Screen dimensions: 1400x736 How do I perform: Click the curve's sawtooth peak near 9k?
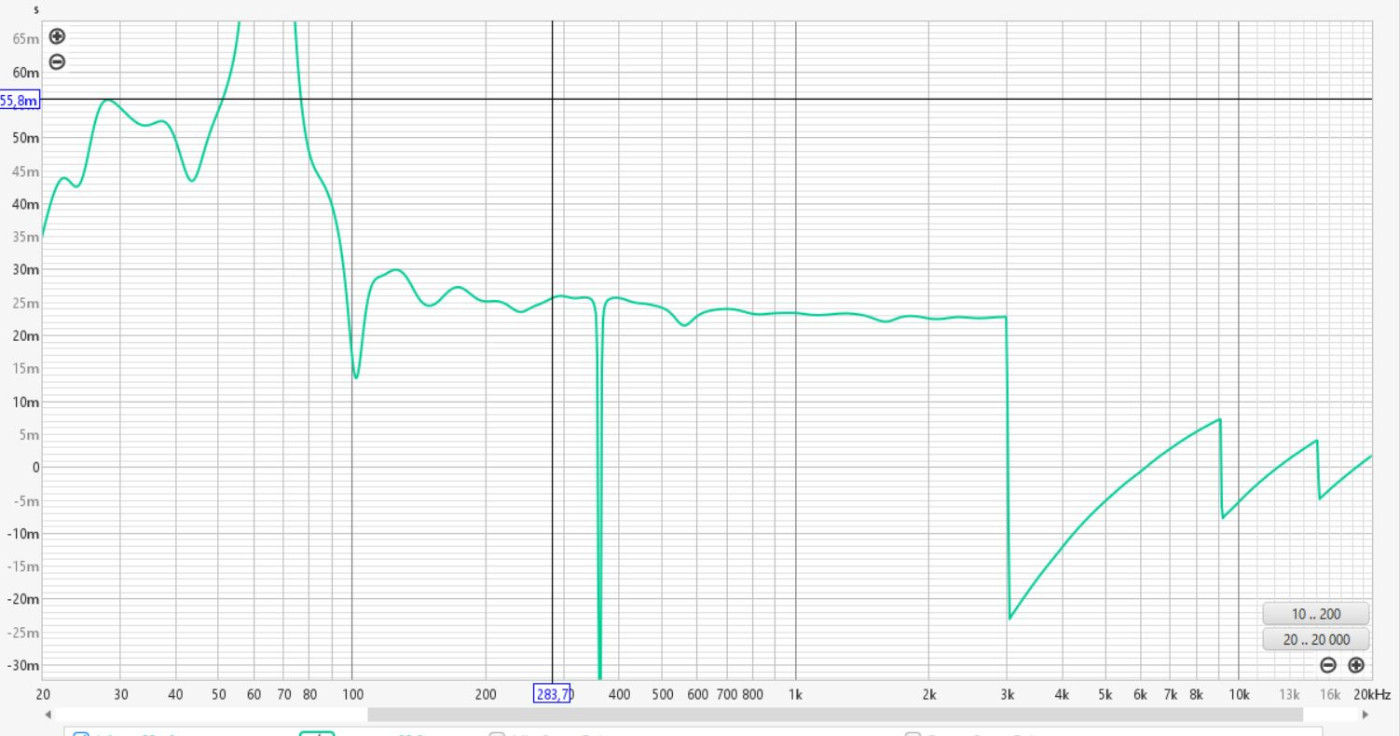tap(1220, 420)
